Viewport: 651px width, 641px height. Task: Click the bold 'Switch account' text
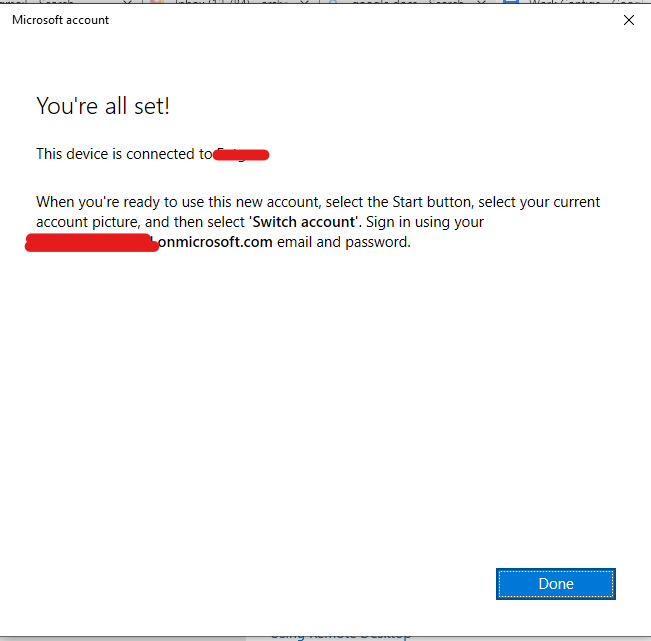pos(304,222)
